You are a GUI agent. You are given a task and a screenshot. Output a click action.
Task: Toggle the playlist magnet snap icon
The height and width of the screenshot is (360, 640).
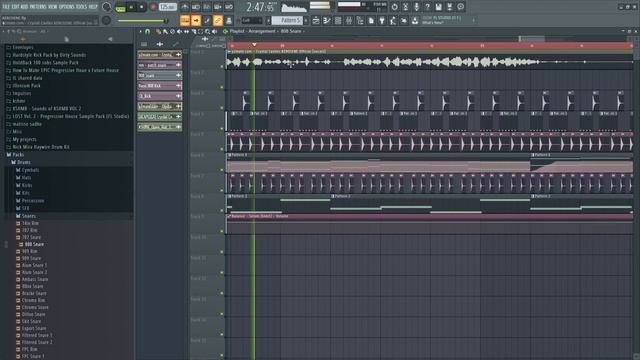pyautogui.click(x=148, y=31)
